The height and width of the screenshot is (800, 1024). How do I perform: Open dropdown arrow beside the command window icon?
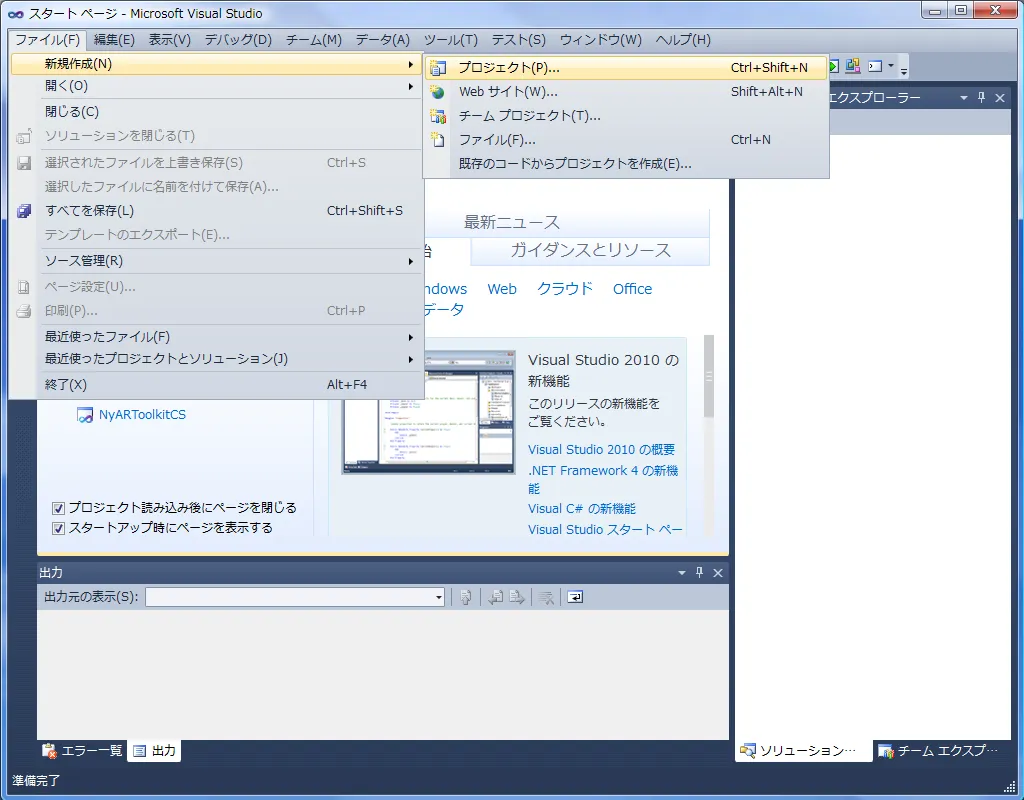(x=891, y=65)
